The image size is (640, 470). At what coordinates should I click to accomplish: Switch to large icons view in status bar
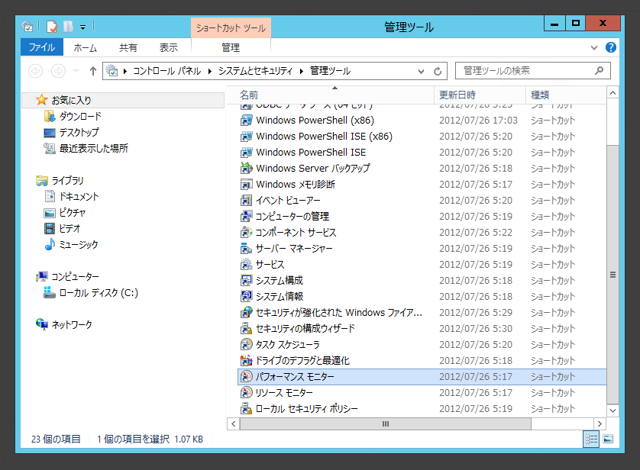(608, 439)
